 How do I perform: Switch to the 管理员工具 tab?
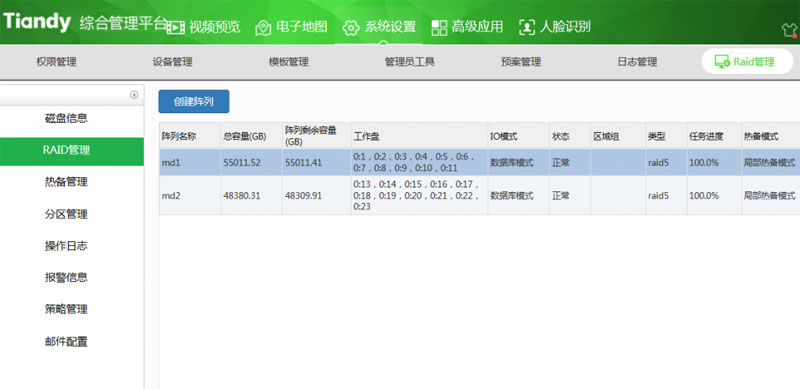click(x=410, y=62)
